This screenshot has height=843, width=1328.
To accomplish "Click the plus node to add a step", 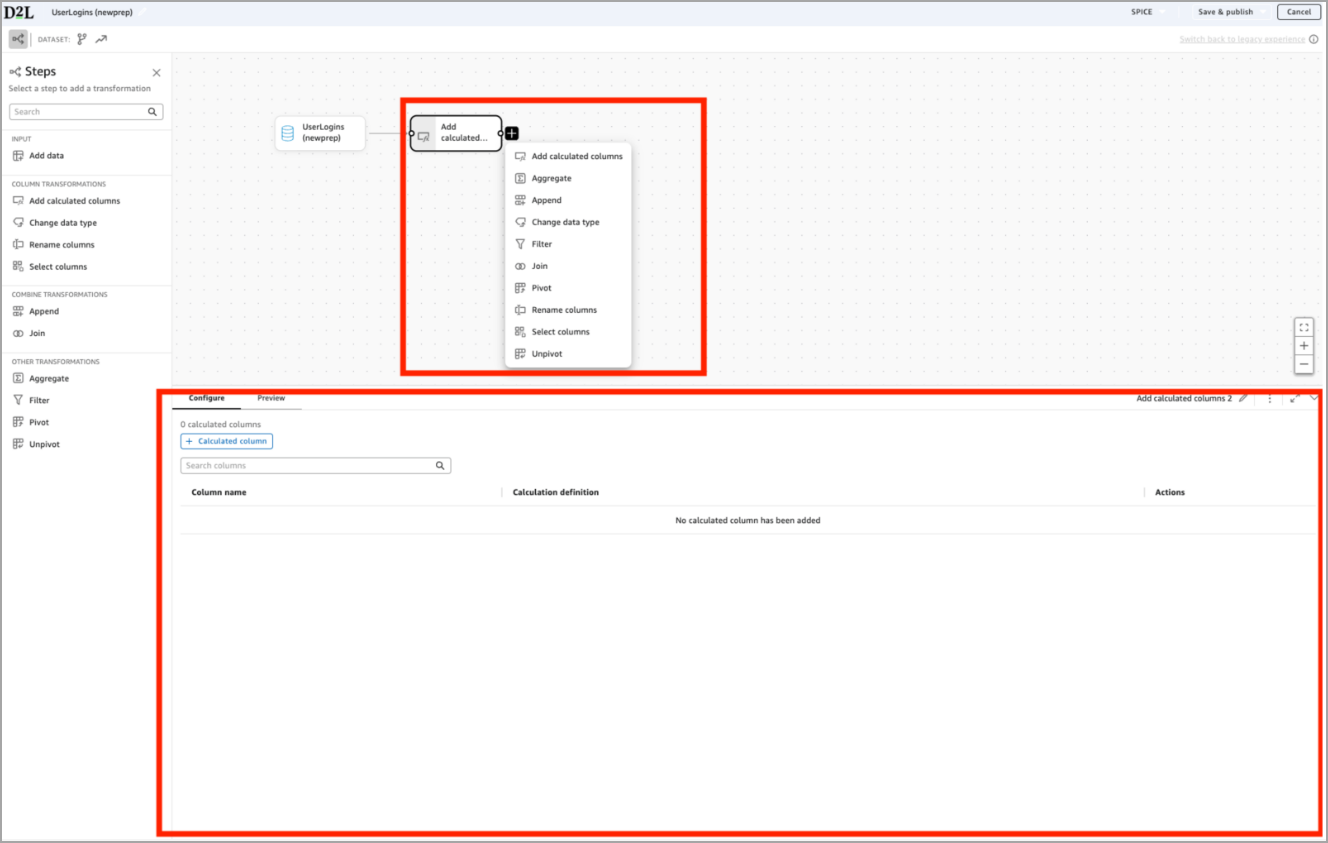I will 511,132.
